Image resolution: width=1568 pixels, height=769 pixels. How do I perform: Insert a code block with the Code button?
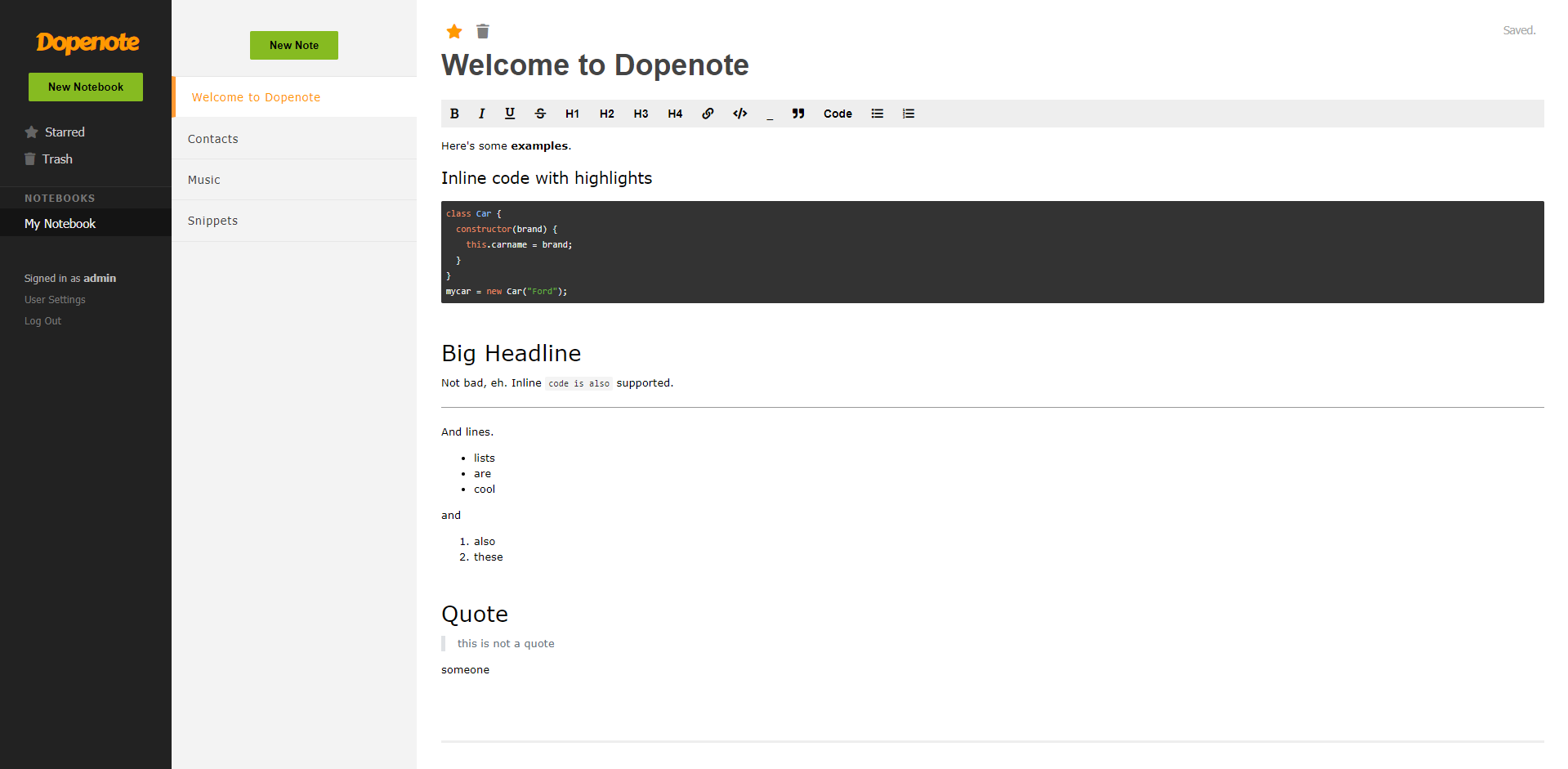coord(838,114)
